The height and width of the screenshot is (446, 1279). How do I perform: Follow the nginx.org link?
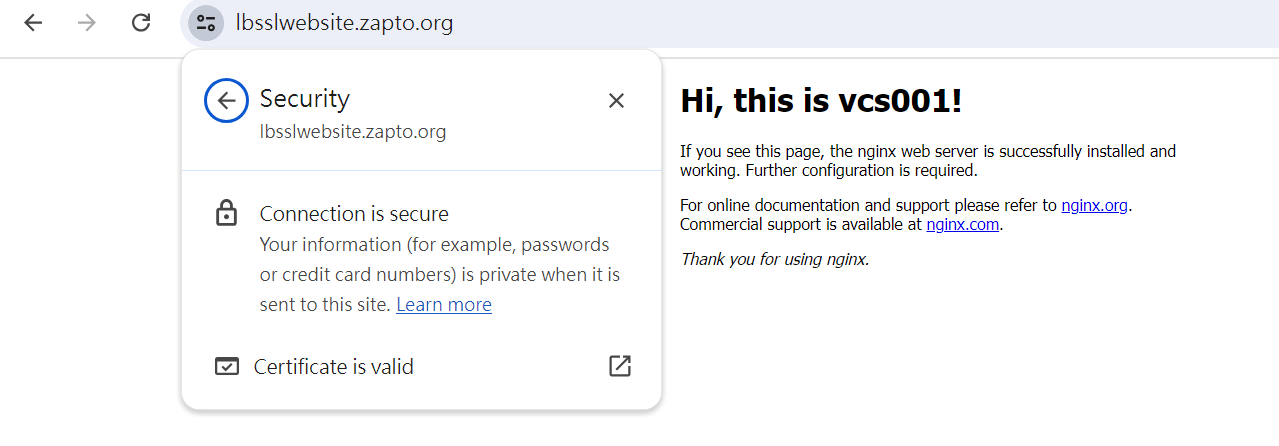coord(1095,206)
